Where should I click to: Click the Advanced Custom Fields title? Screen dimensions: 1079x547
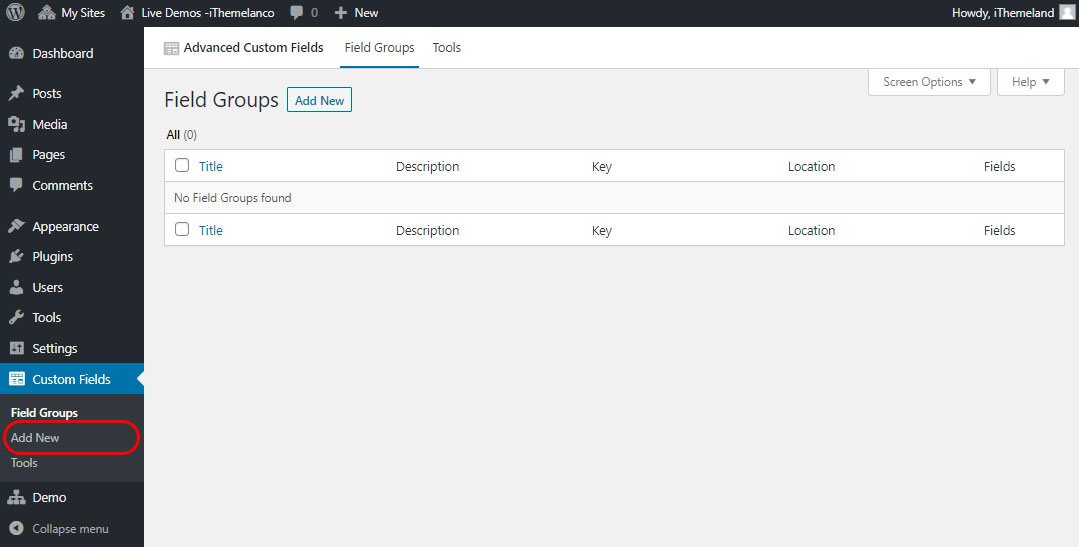[x=253, y=47]
